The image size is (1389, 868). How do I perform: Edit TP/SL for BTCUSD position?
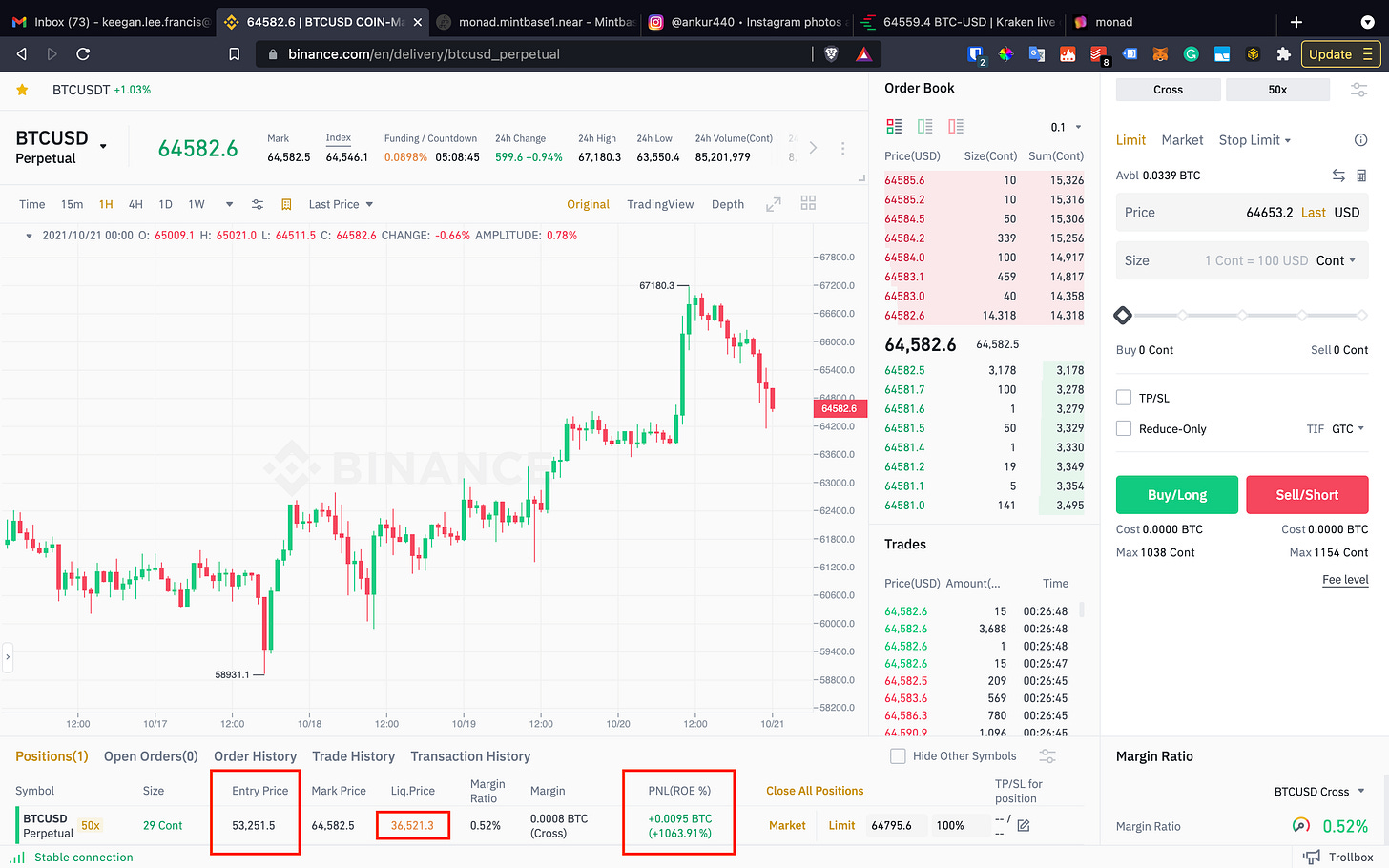click(1024, 825)
